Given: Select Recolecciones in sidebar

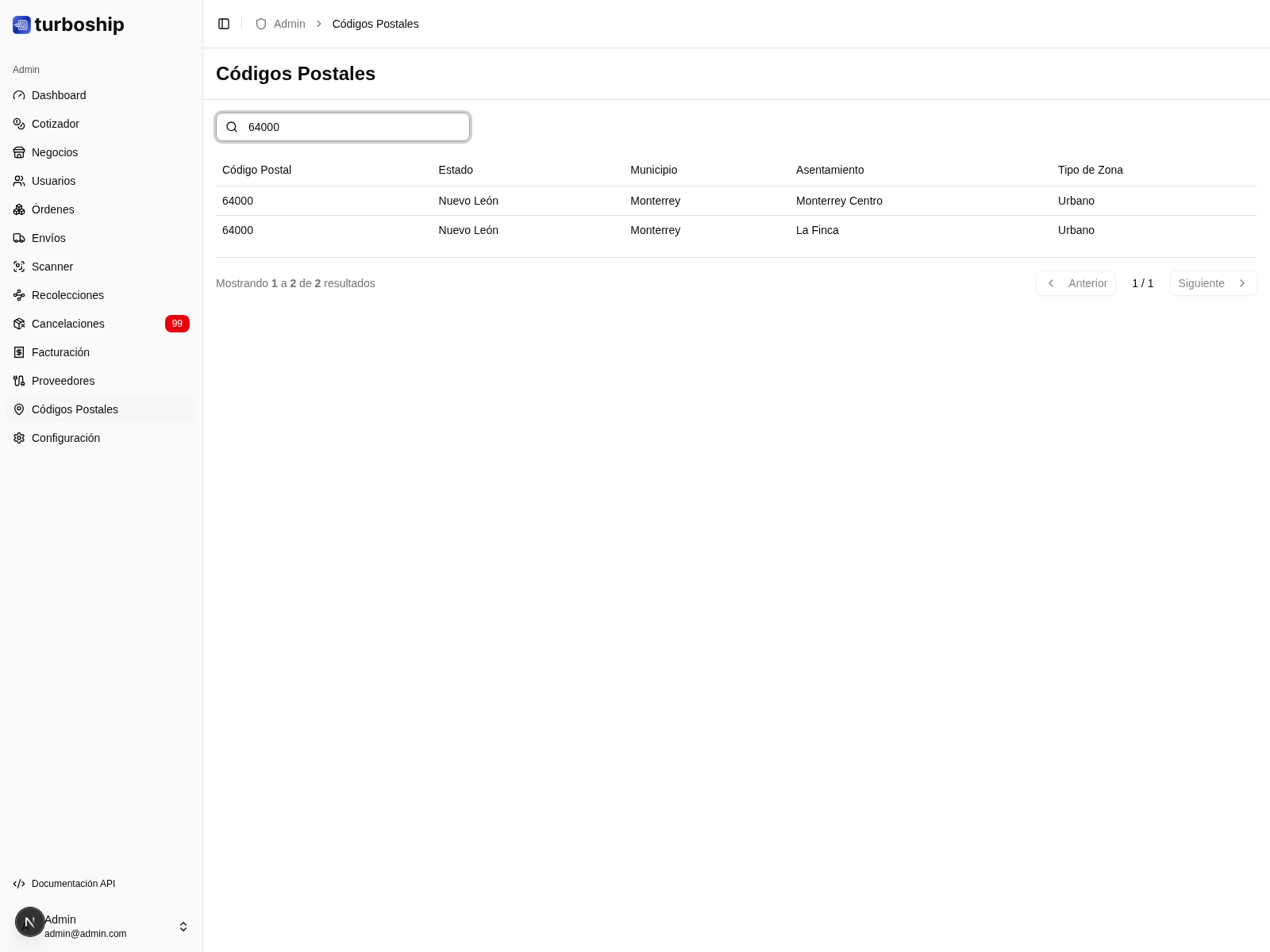Looking at the screenshot, I should 67,295.
